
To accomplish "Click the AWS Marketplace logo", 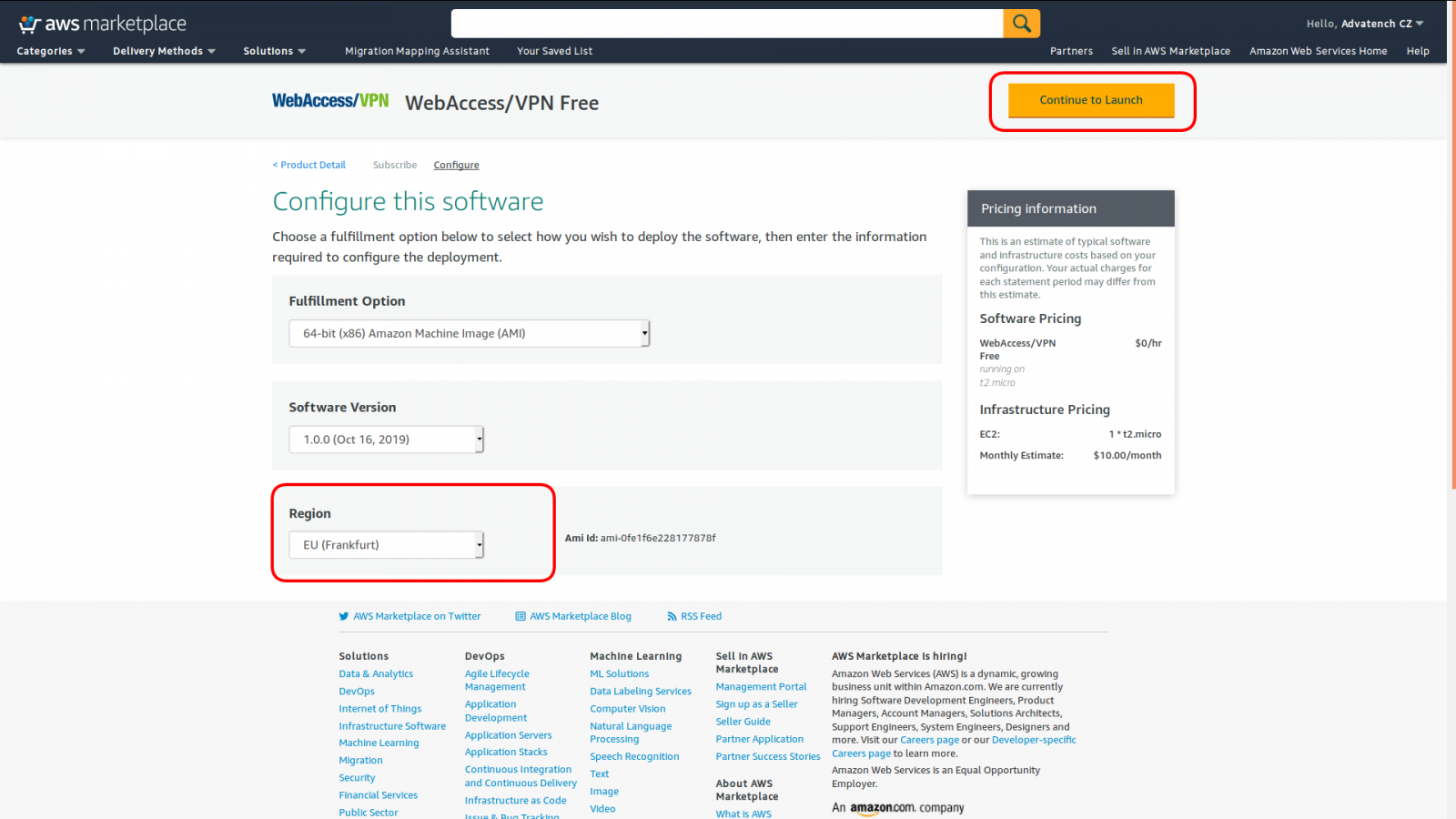I will pos(103,24).
